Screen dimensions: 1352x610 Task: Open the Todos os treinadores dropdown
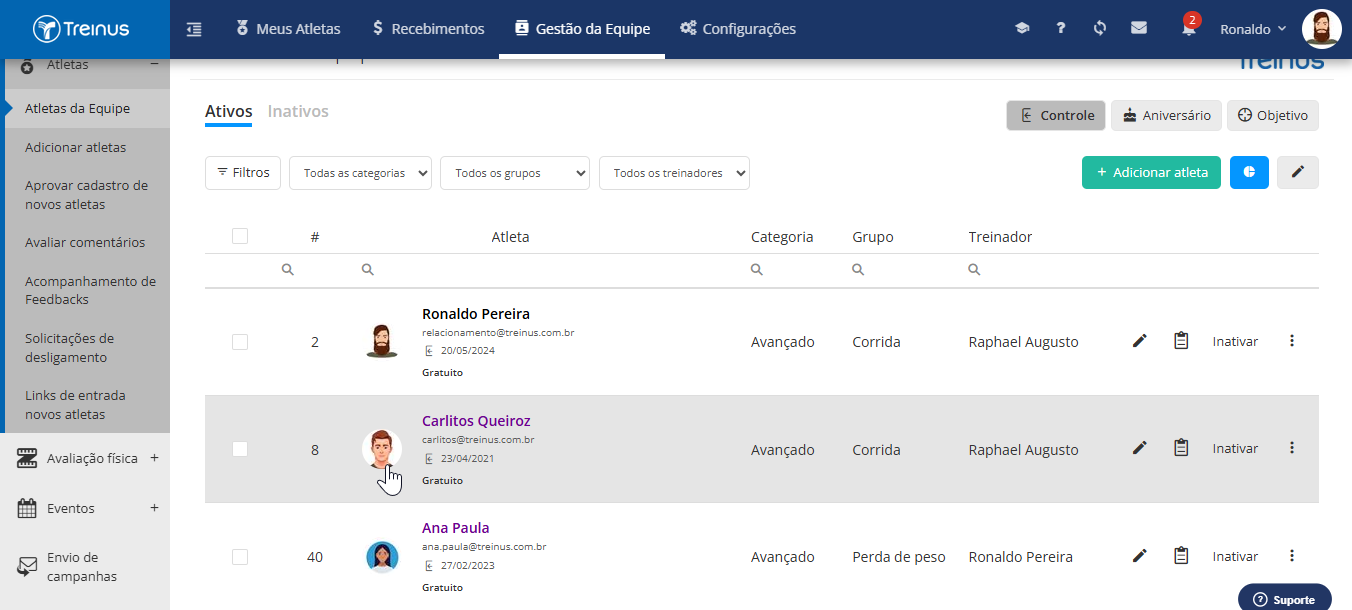(674, 173)
